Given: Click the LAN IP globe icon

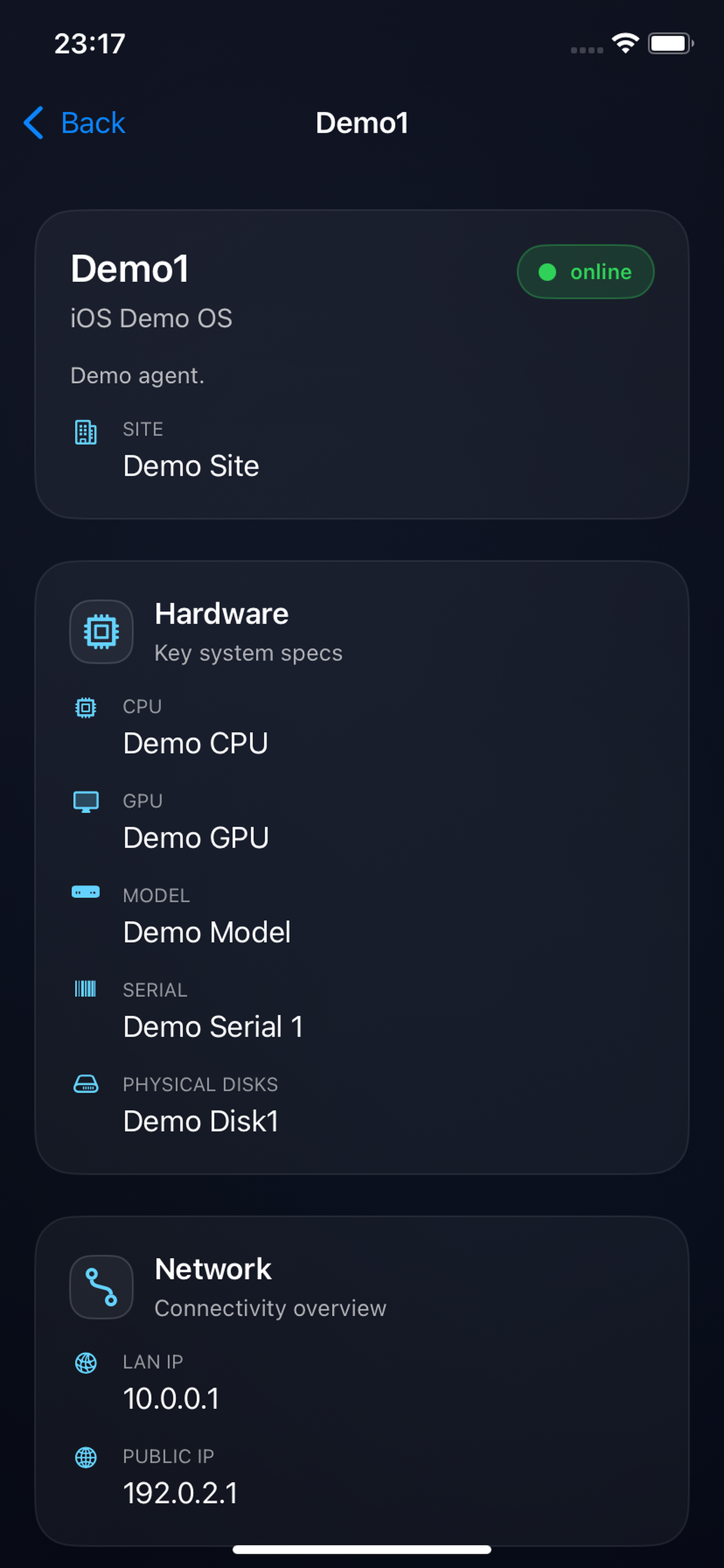Looking at the screenshot, I should (86, 1363).
